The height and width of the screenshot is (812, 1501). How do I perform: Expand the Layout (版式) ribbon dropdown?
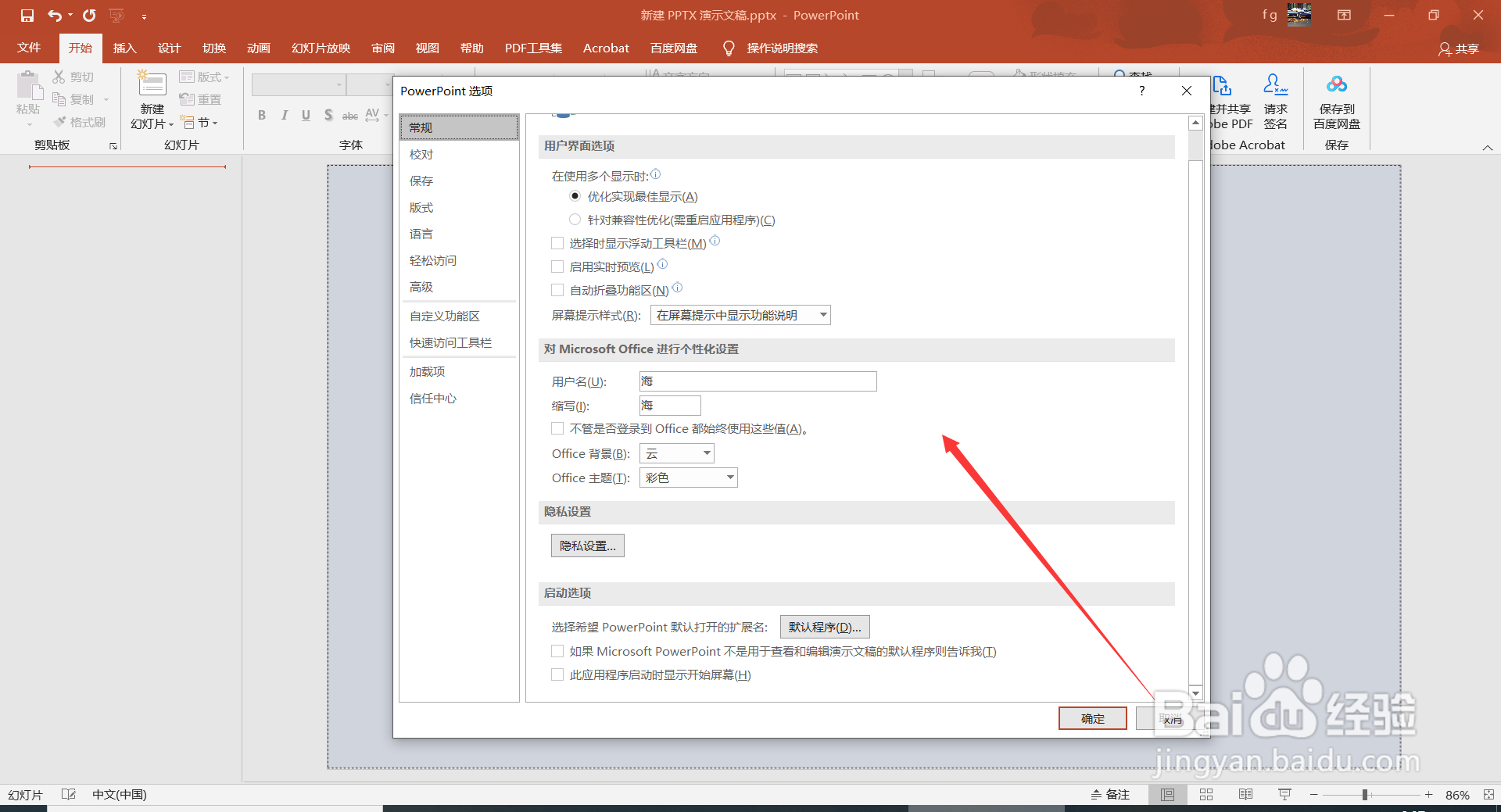(204, 77)
